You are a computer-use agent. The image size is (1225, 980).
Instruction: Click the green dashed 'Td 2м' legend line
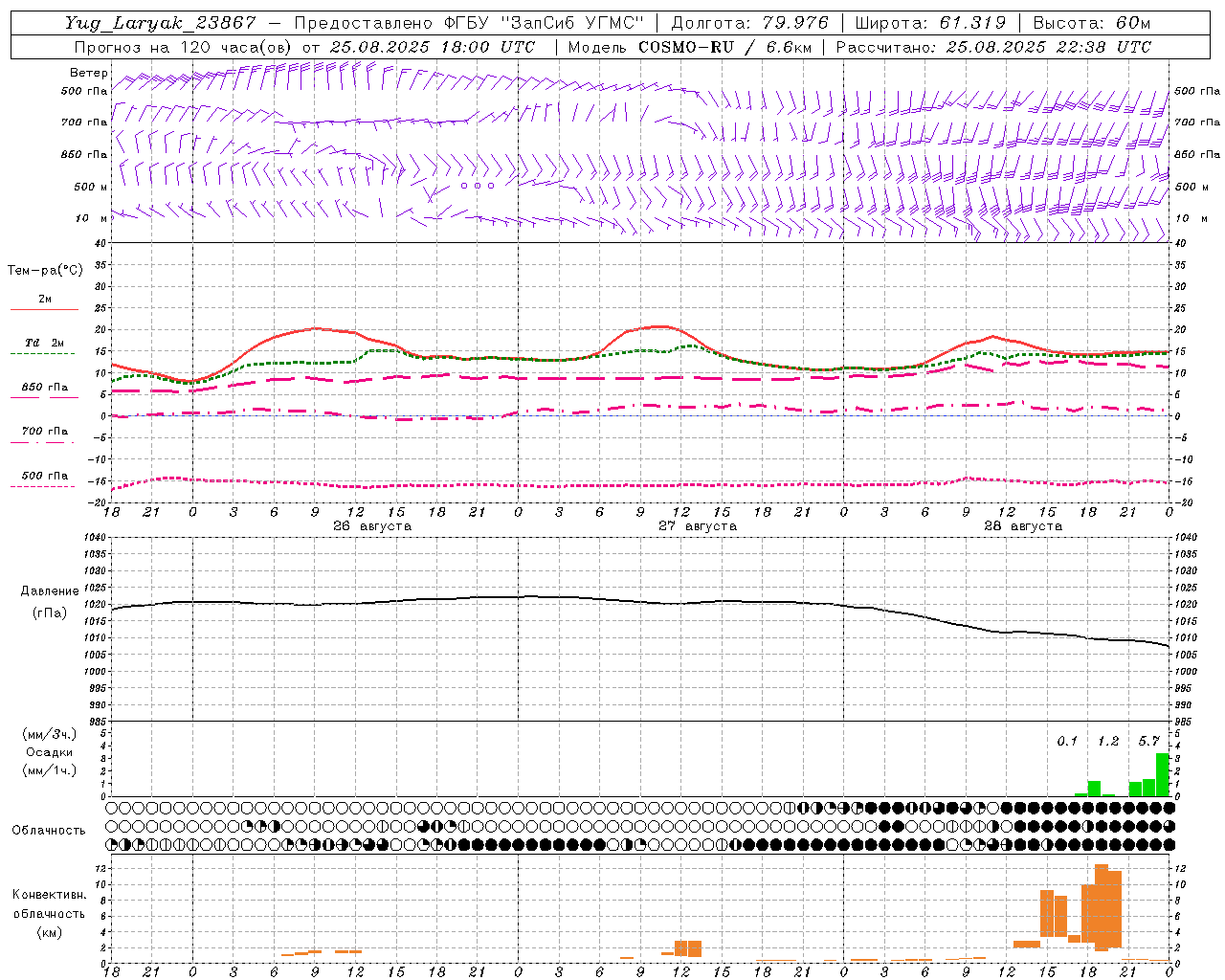42,353
